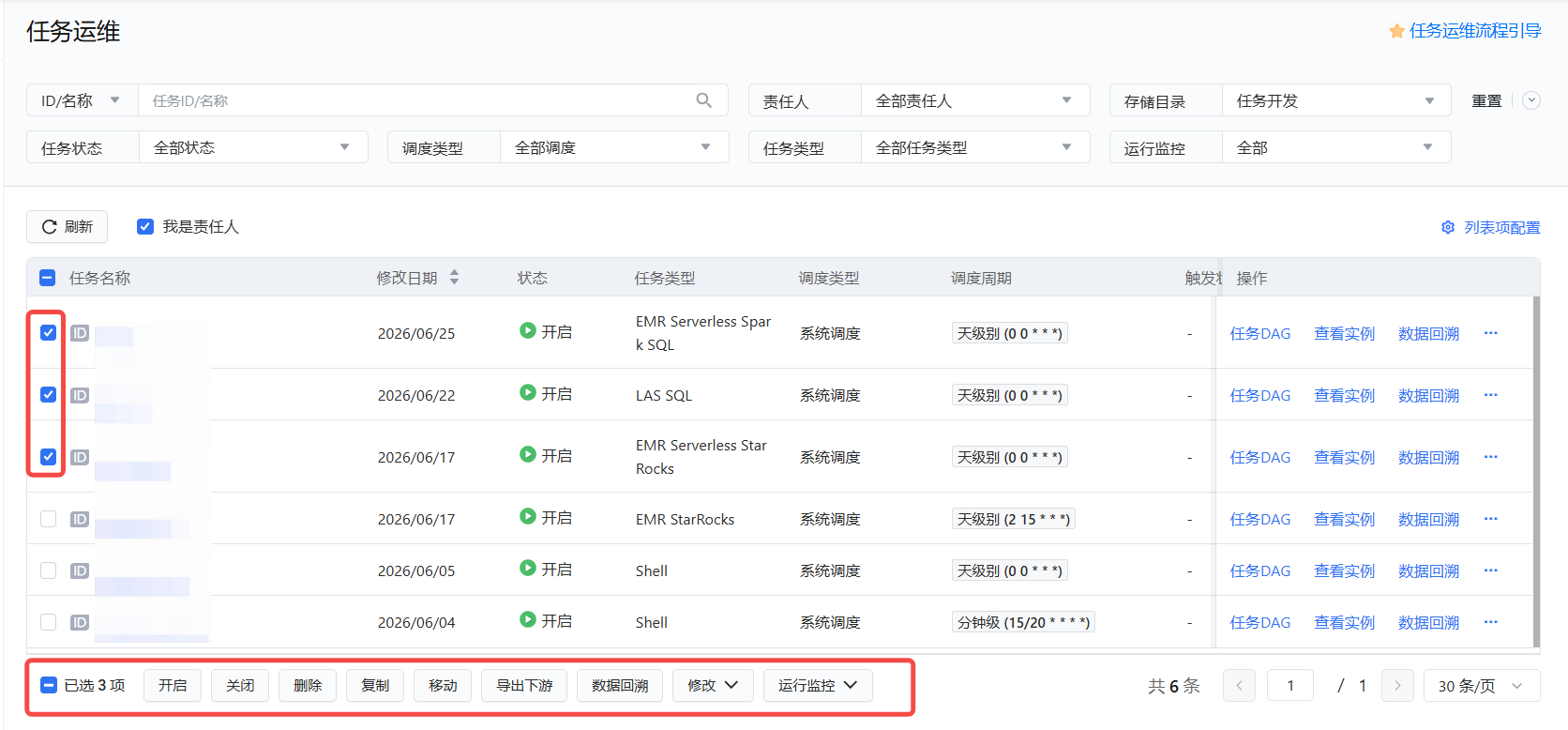Open the ID/名称 search type selector
This screenshot has width=1568, height=730.
tap(83, 100)
